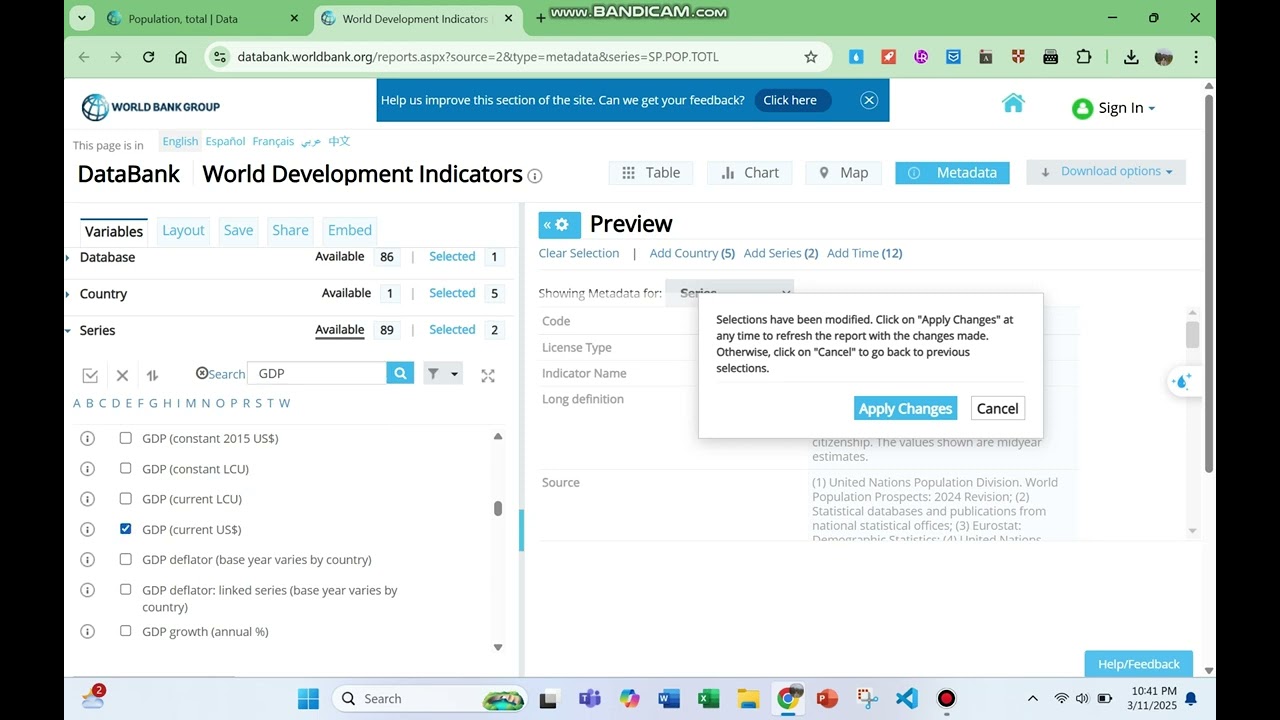
Task: Open the Chart view
Action: pyautogui.click(x=750, y=173)
